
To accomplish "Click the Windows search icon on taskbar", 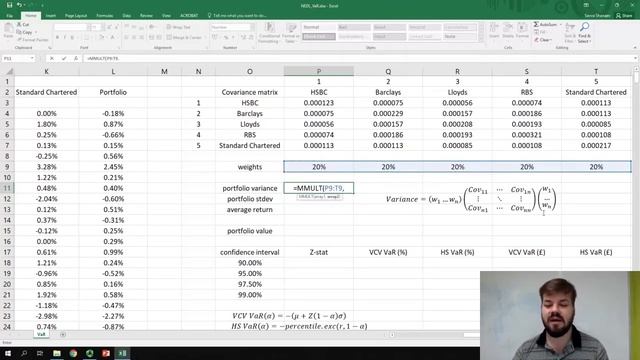I will [24, 353].
